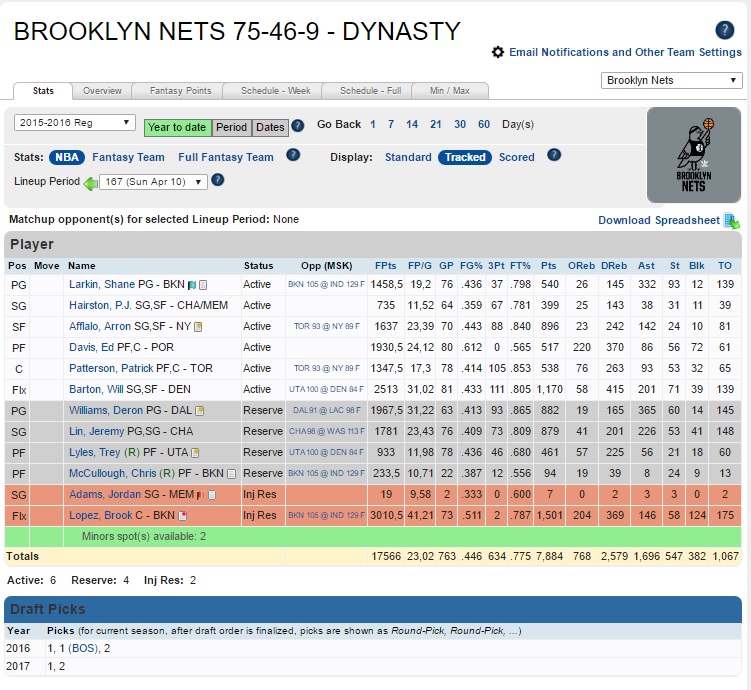
Task: Go back 7 days
Action: click(391, 124)
